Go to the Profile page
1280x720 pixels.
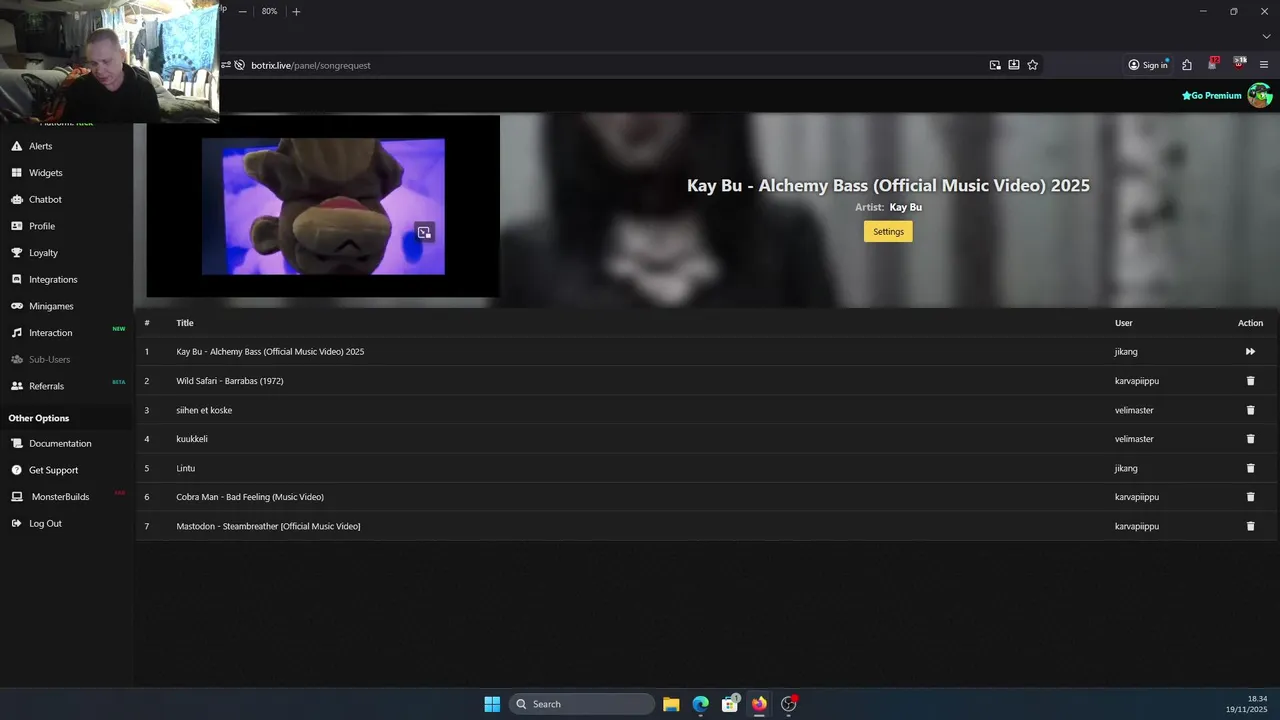click(41, 226)
